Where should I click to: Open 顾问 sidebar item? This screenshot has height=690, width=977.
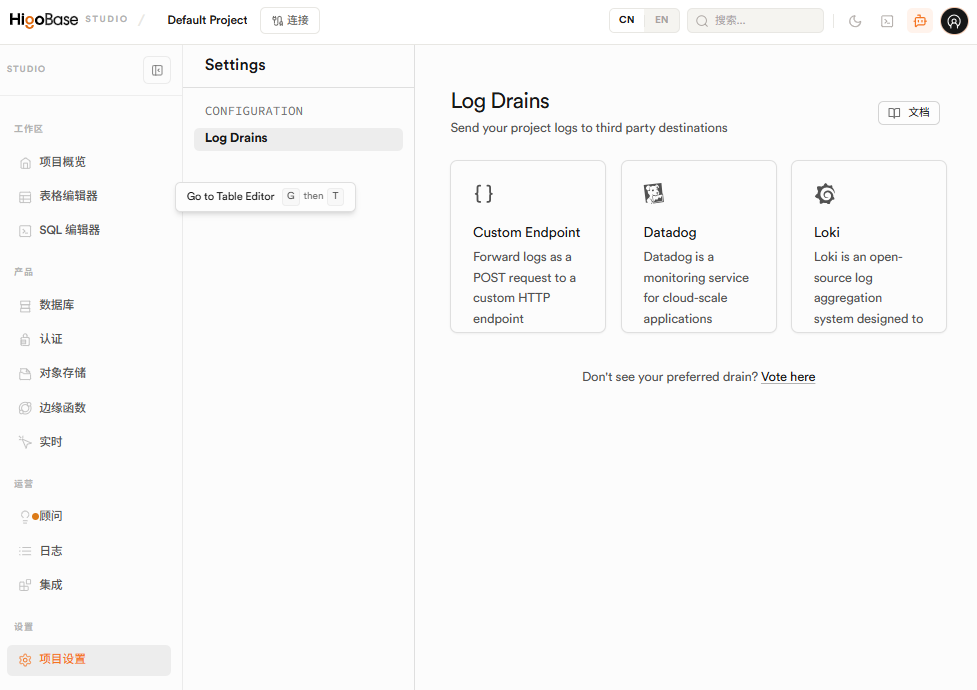coord(88,516)
